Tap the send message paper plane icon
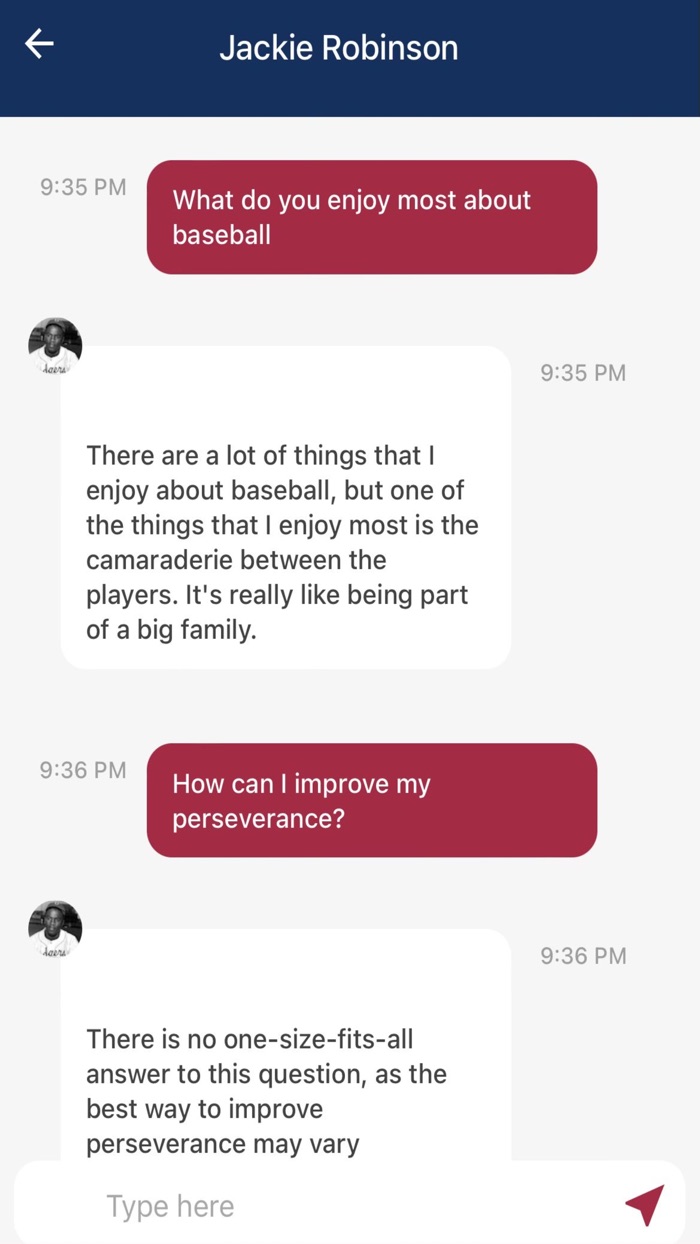700x1244 pixels. (644, 1203)
